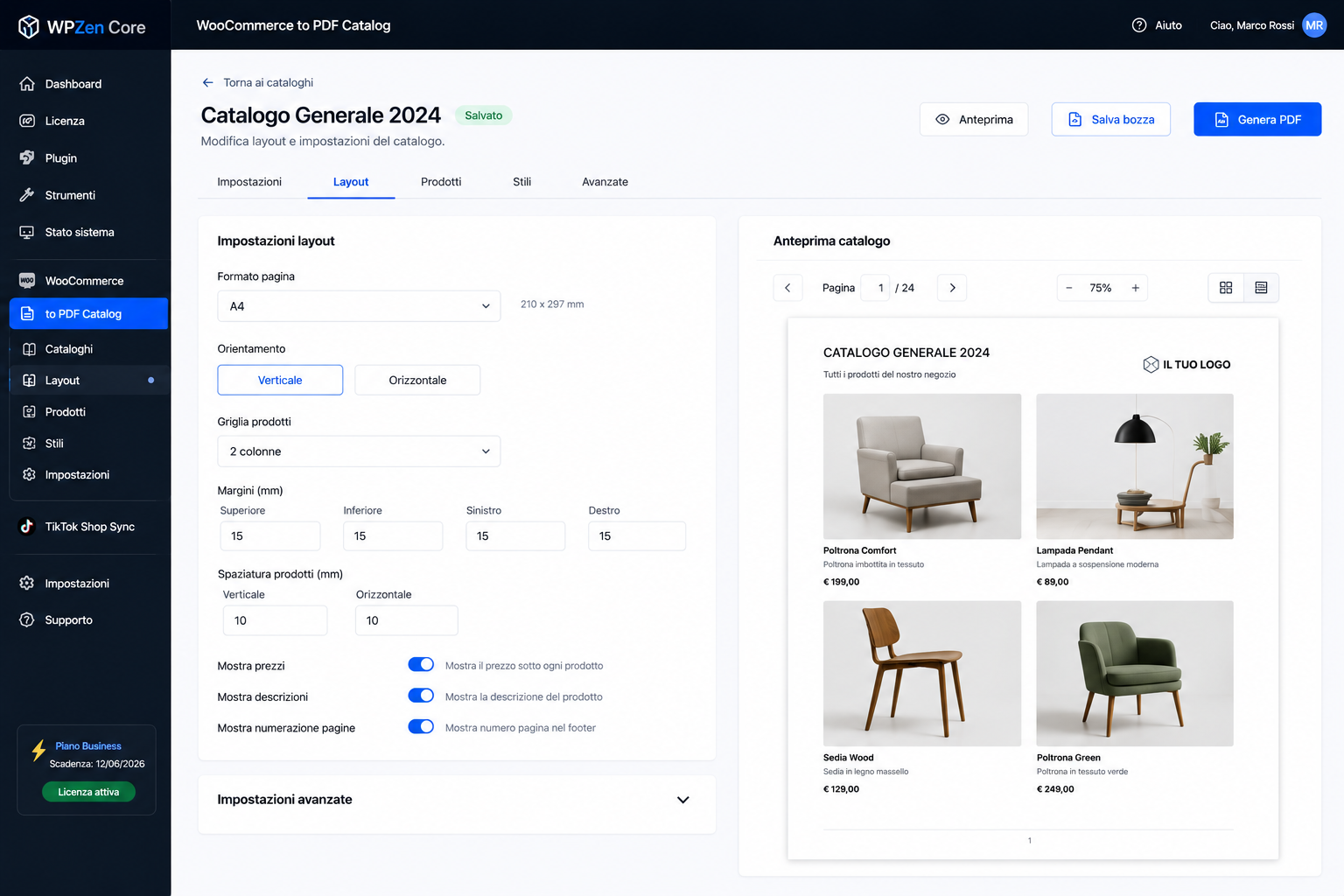Click the Cataloghi book icon
Screen dimensions: 1344x896
click(29, 349)
